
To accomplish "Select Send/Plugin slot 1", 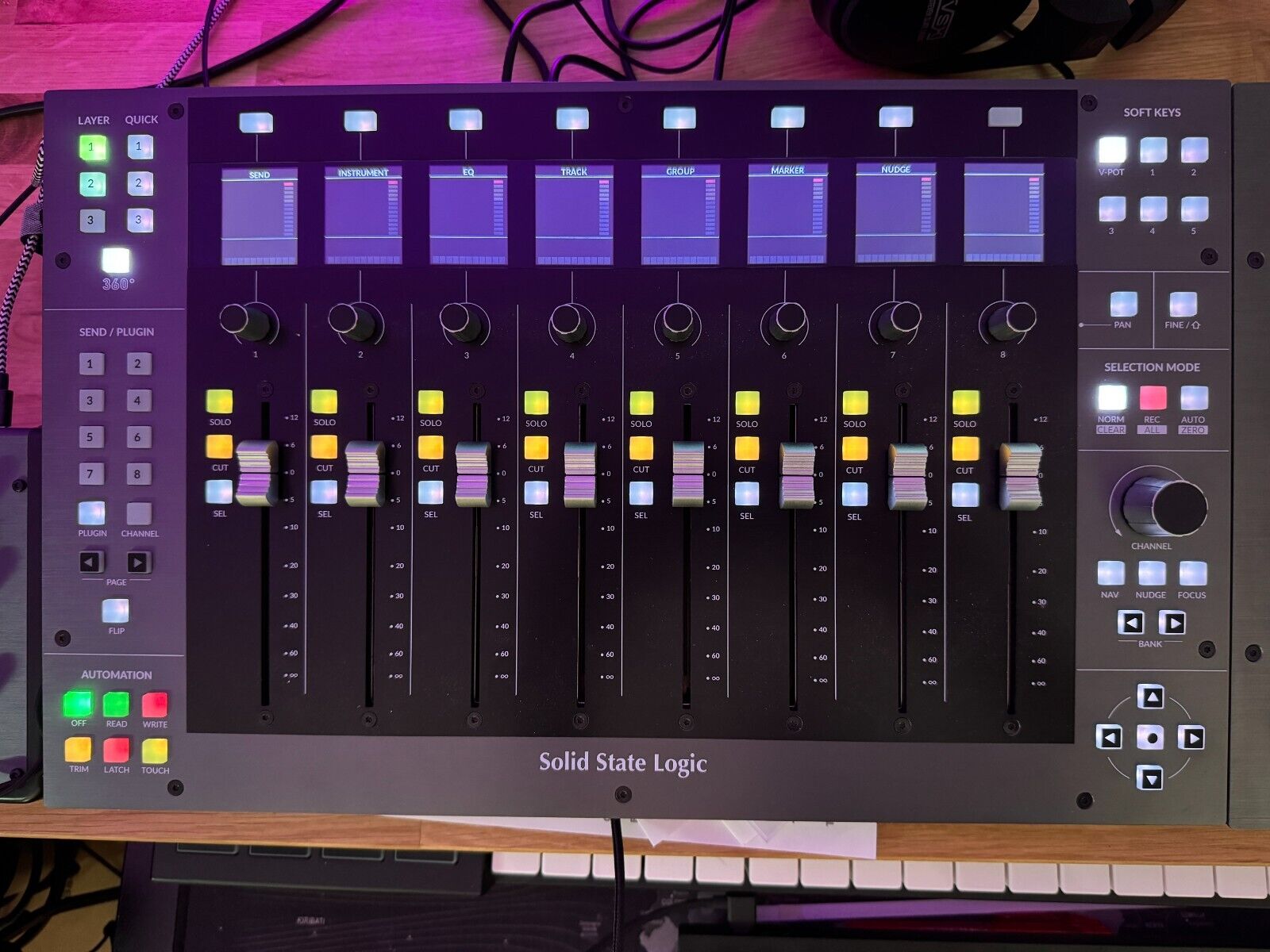I will (x=90, y=364).
